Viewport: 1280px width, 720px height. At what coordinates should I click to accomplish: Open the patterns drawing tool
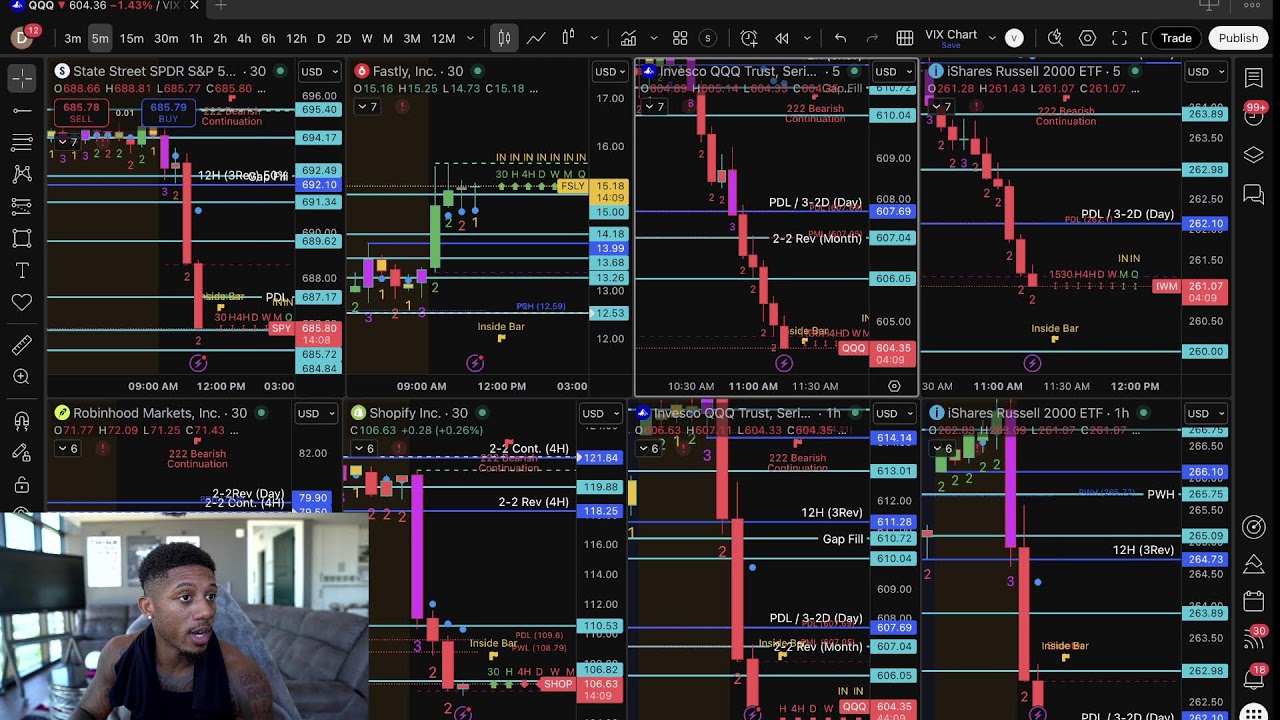click(x=22, y=174)
